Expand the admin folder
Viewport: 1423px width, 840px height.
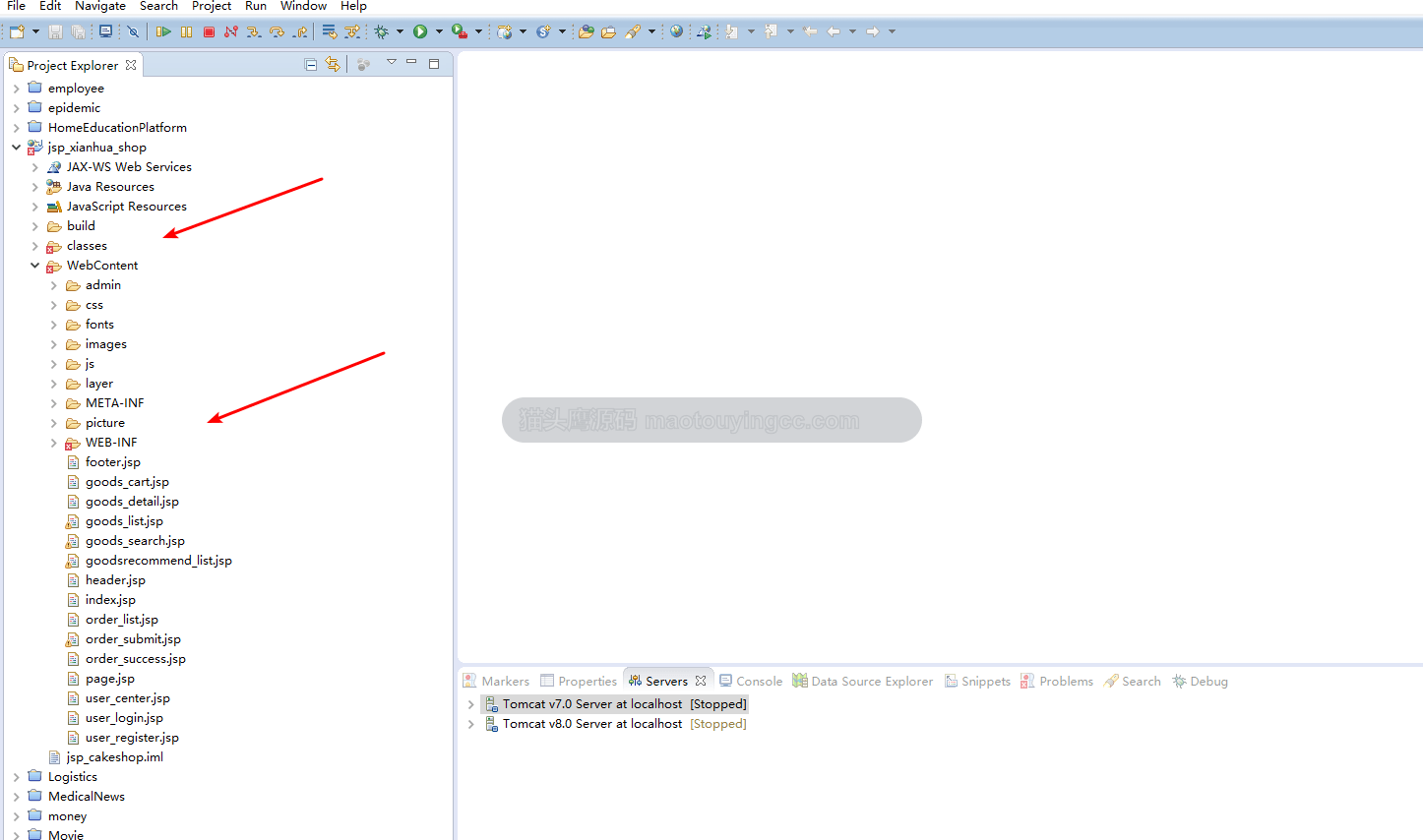pos(54,285)
